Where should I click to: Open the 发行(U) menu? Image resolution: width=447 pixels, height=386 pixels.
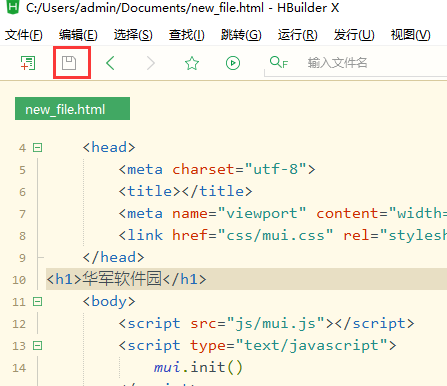[x=354, y=35]
